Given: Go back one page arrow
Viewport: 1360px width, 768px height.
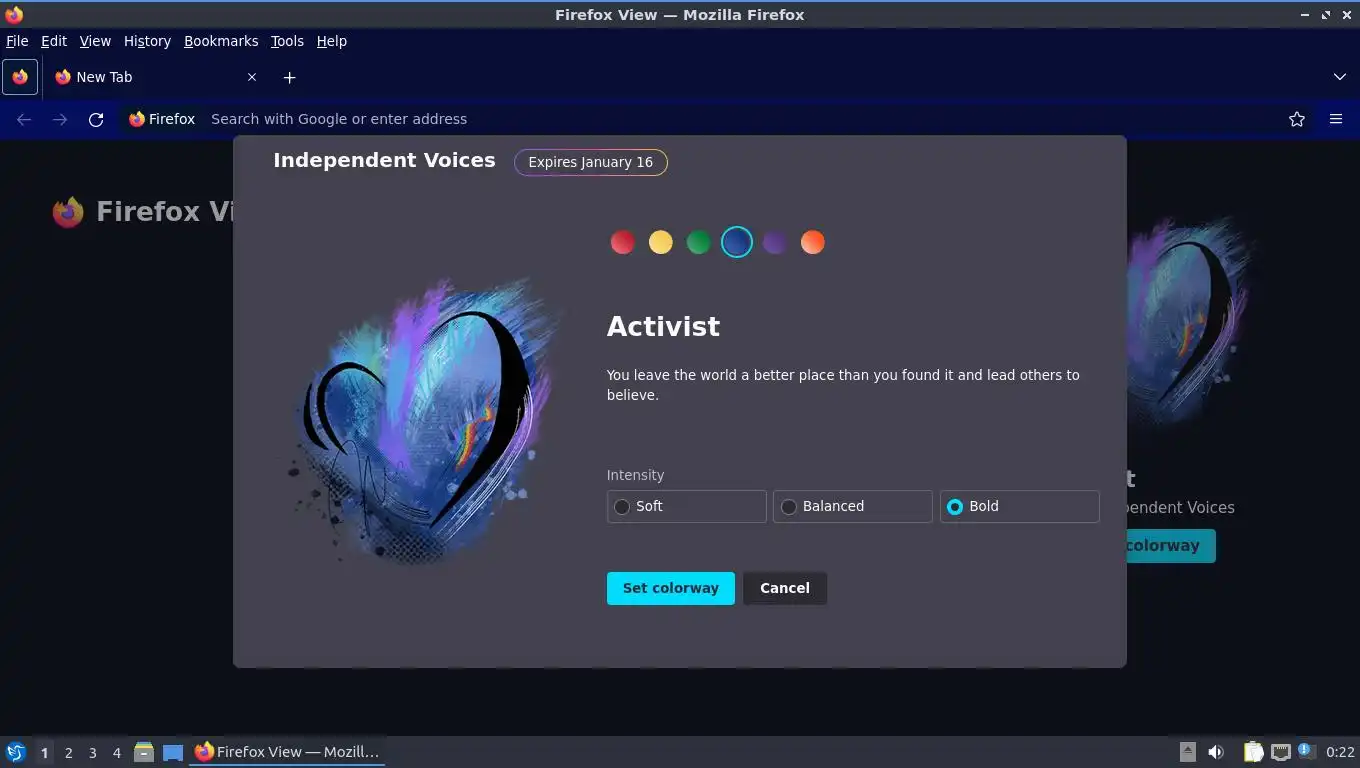Looking at the screenshot, I should 24,119.
